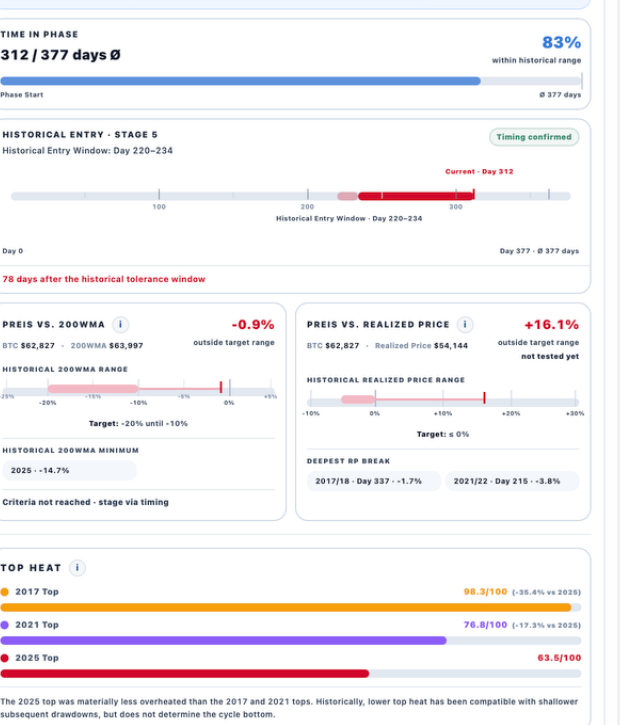Click the red dot beside 2025 Top
The width and height of the screenshot is (620, 725).
click(5, 658)
